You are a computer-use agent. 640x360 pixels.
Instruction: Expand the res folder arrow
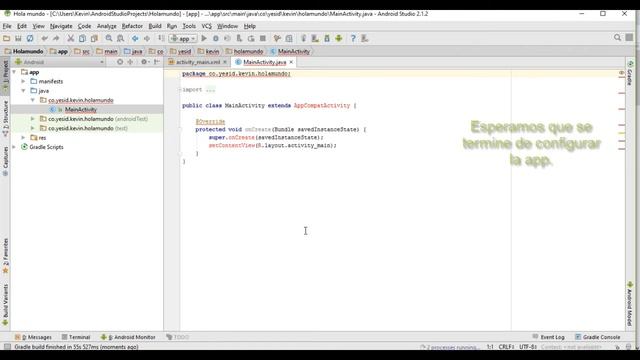[23, 138]
